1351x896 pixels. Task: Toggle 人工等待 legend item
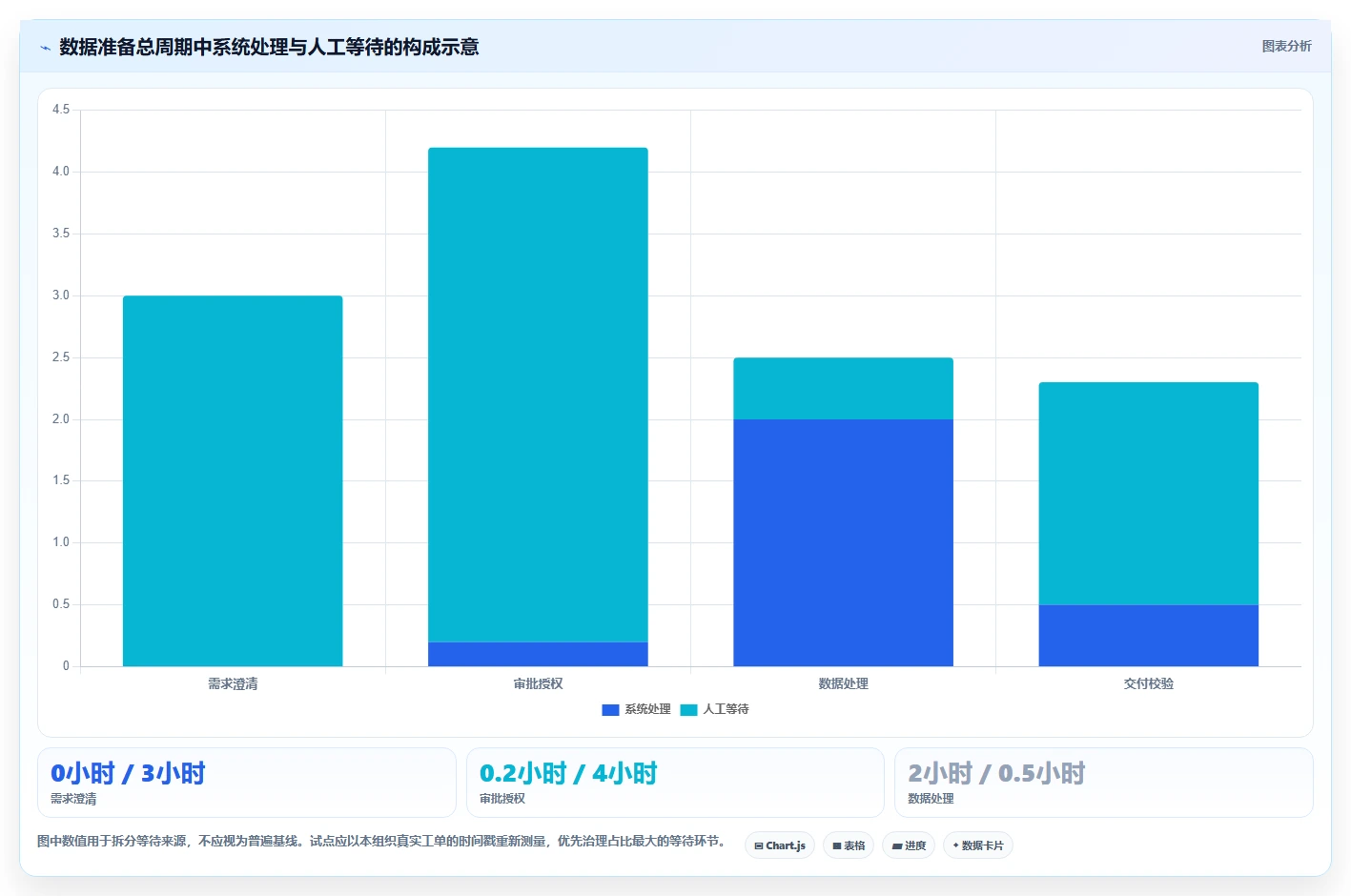coord(714,709)
